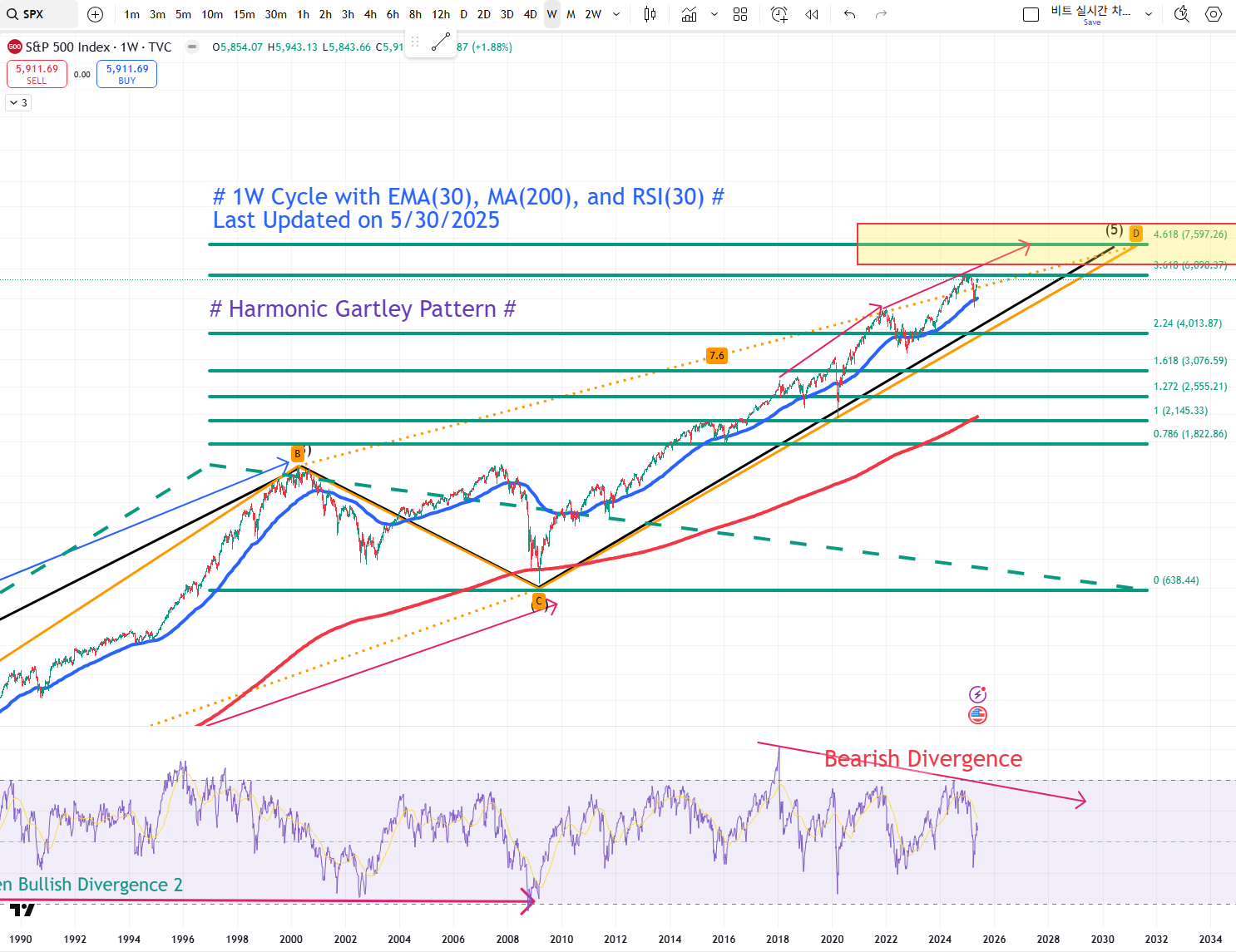Open the layout setup square icon
1236x952 pixels.
tap(1031, 14)
